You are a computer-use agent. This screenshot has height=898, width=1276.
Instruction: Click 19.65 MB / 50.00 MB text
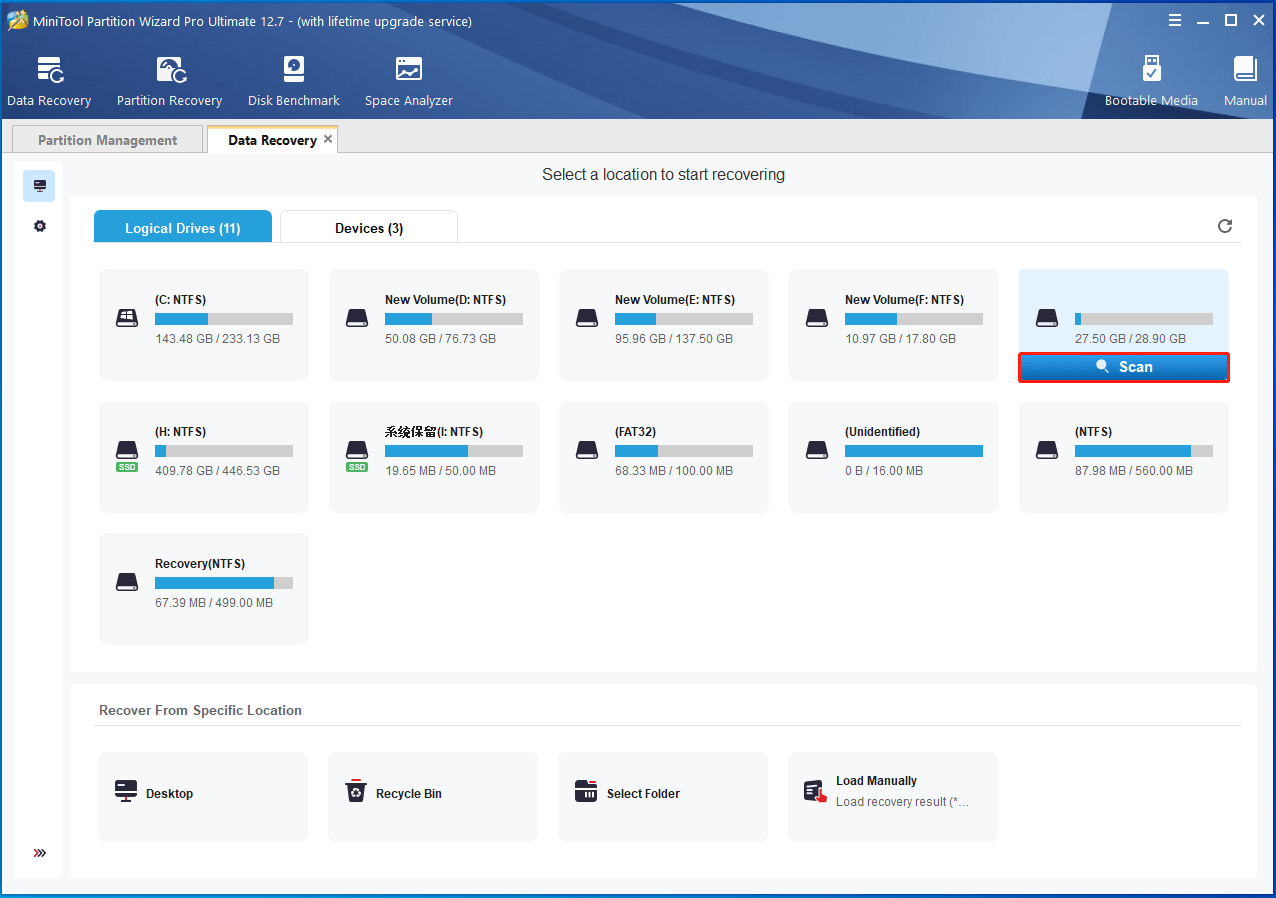tap(440, 471)
